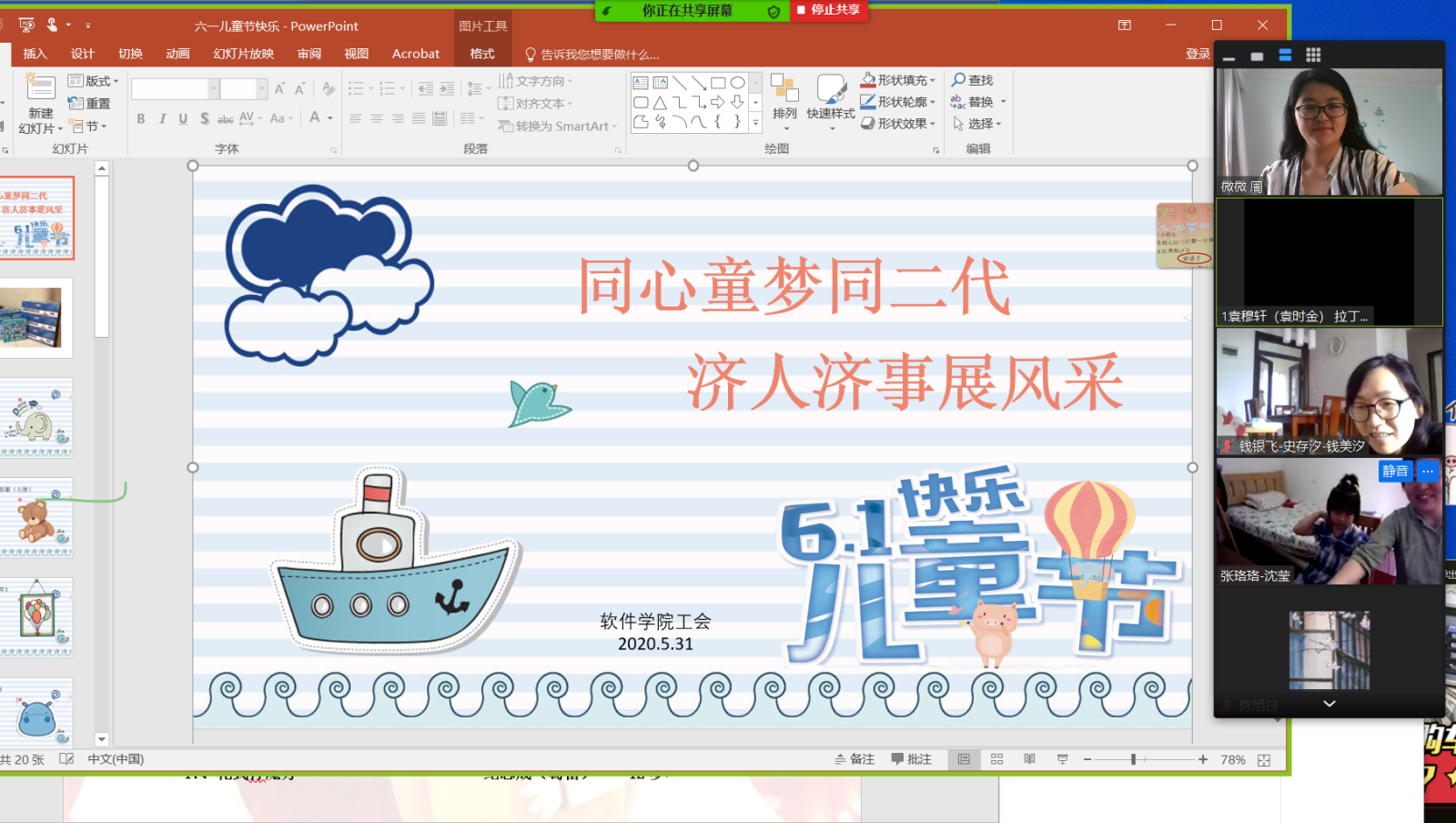
Task: Expand the shapes gallery more arrow
Action: pos(755,122)
